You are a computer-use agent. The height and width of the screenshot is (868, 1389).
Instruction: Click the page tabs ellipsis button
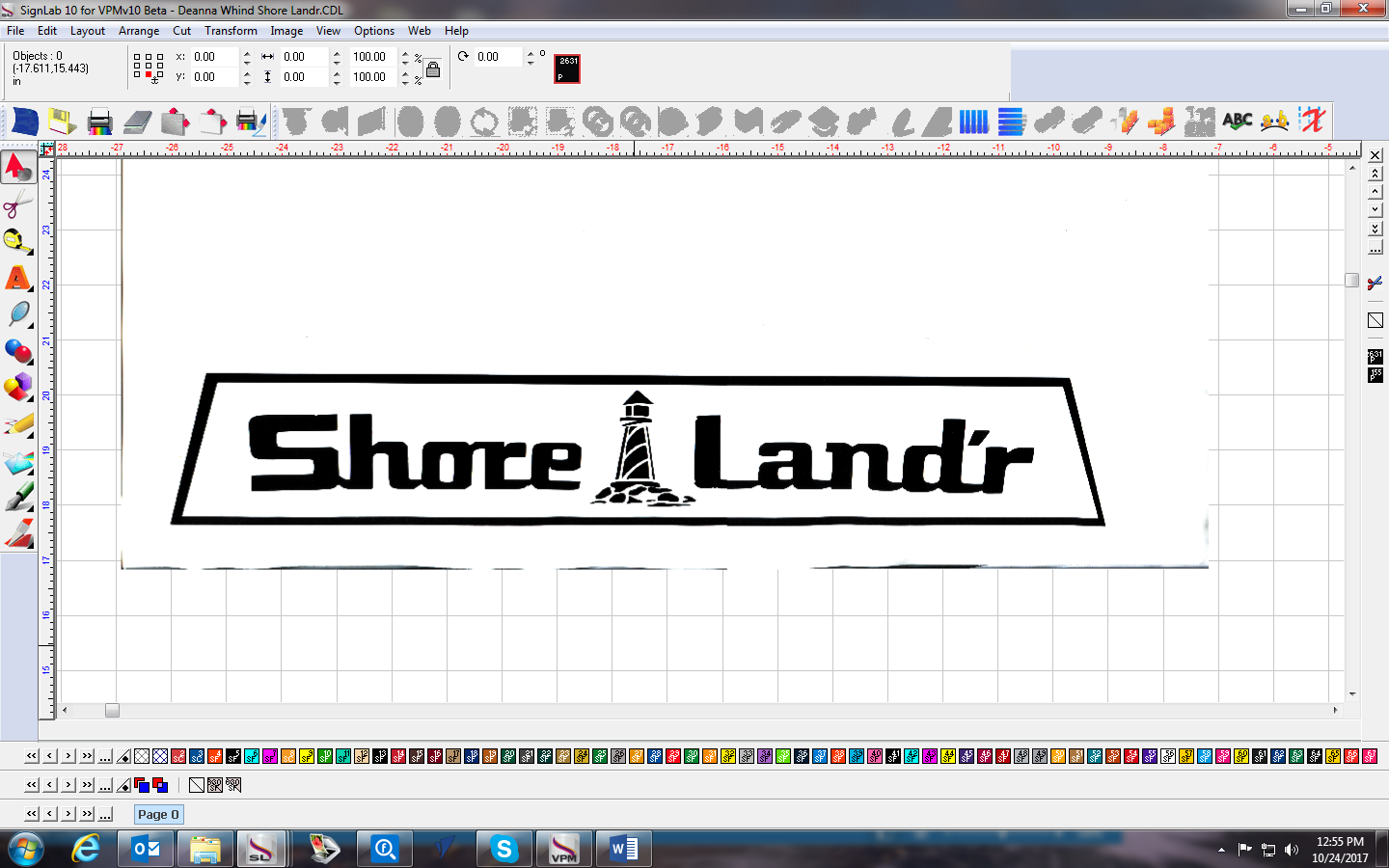point(105,814)
